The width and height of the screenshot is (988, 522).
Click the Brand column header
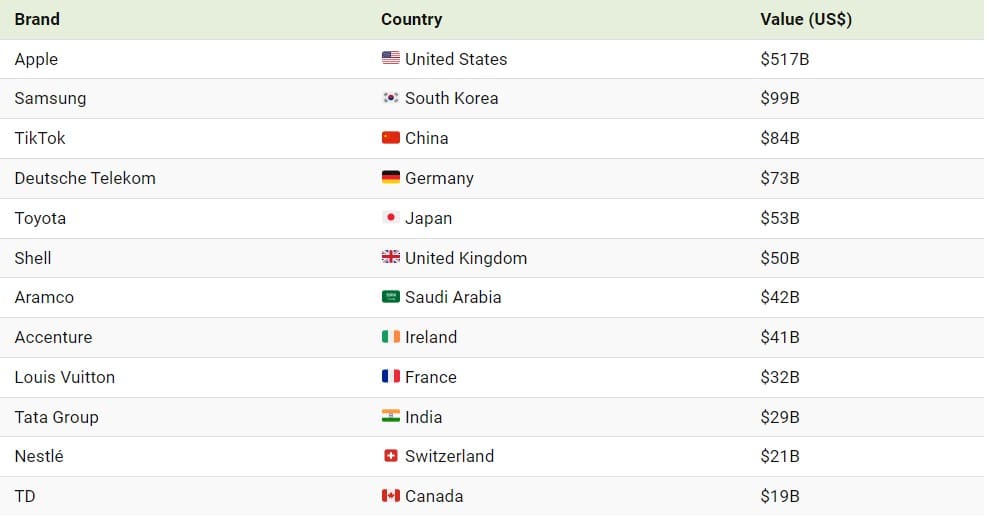37,19
